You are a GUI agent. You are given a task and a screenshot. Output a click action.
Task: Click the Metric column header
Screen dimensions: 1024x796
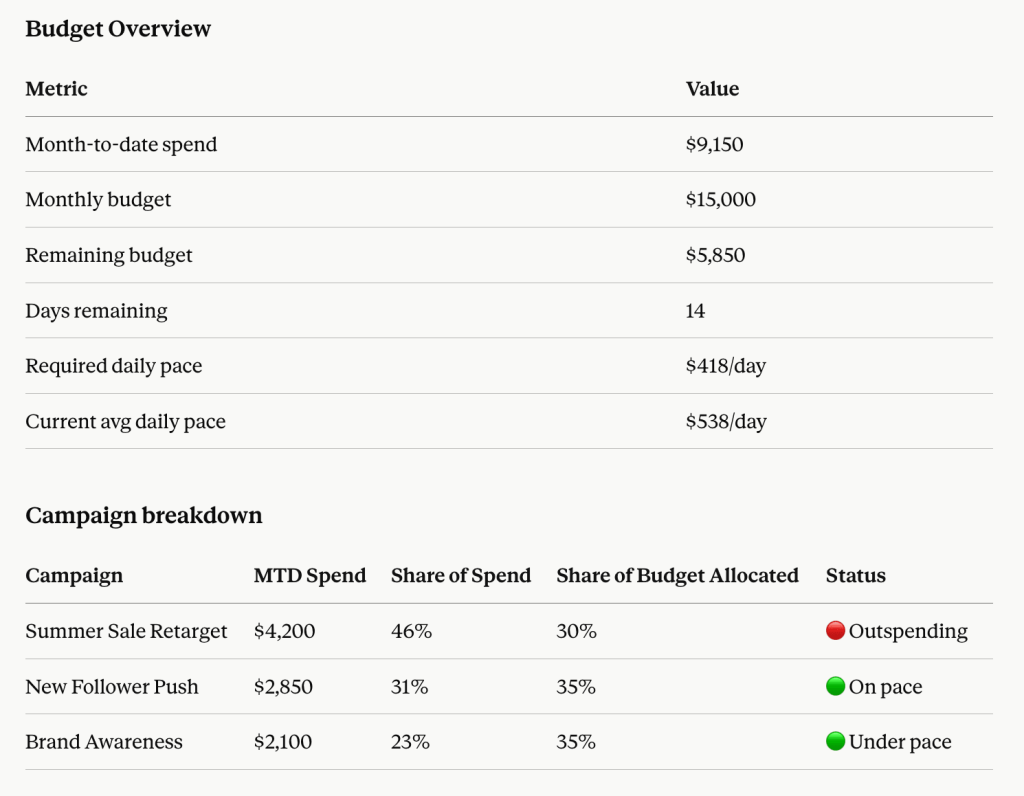click(x=56, y=89)
